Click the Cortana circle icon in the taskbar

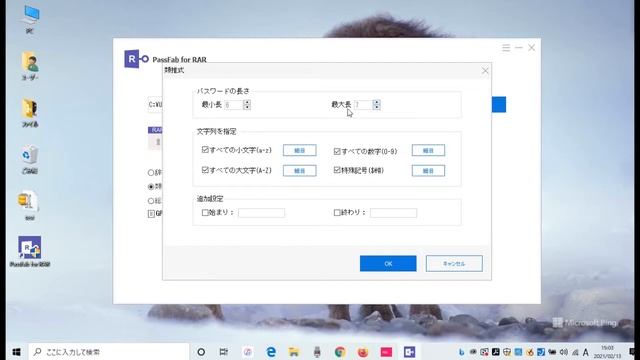click(201, 351)
